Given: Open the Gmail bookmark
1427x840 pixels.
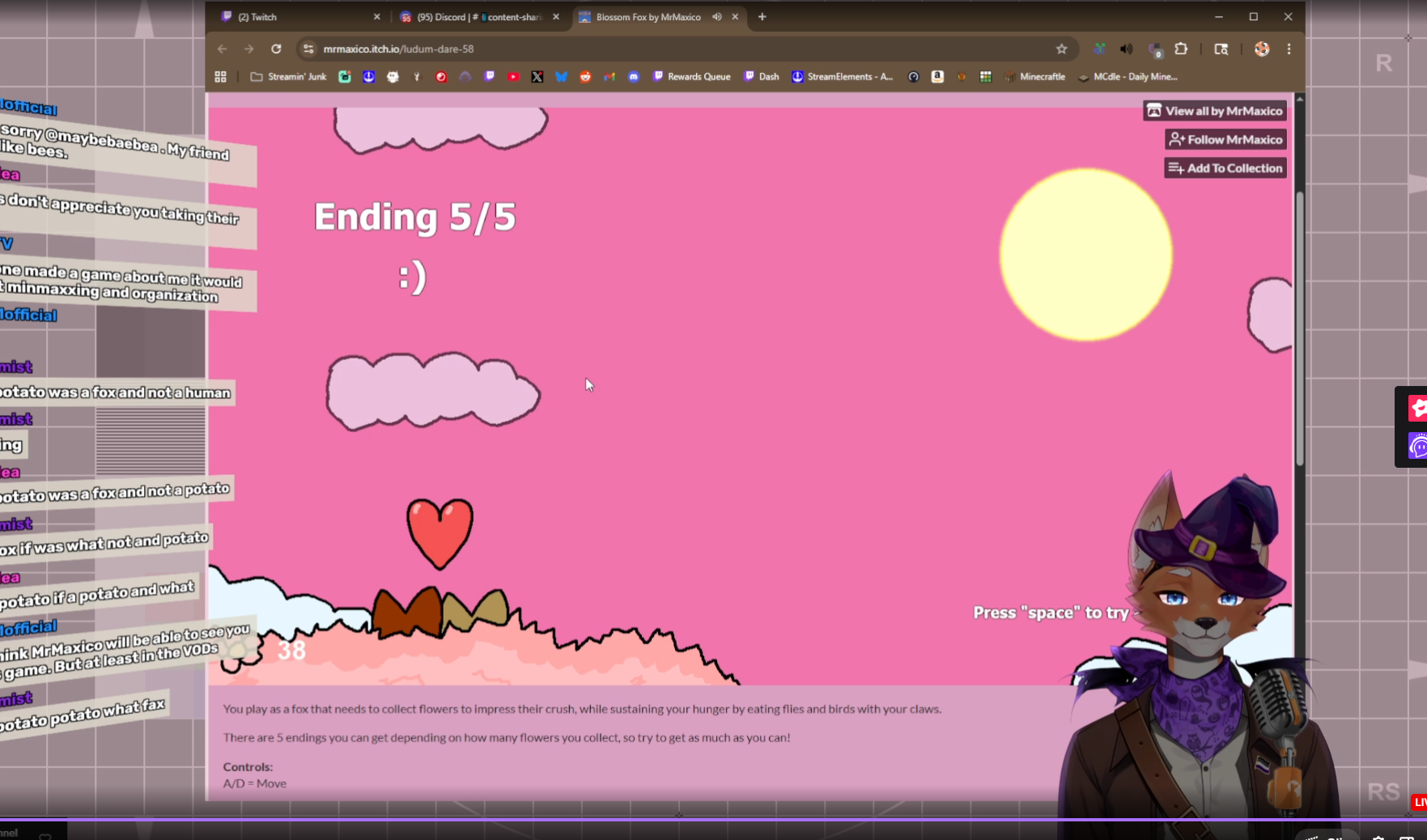Looking at the screenshot, I should pos(609,77).
